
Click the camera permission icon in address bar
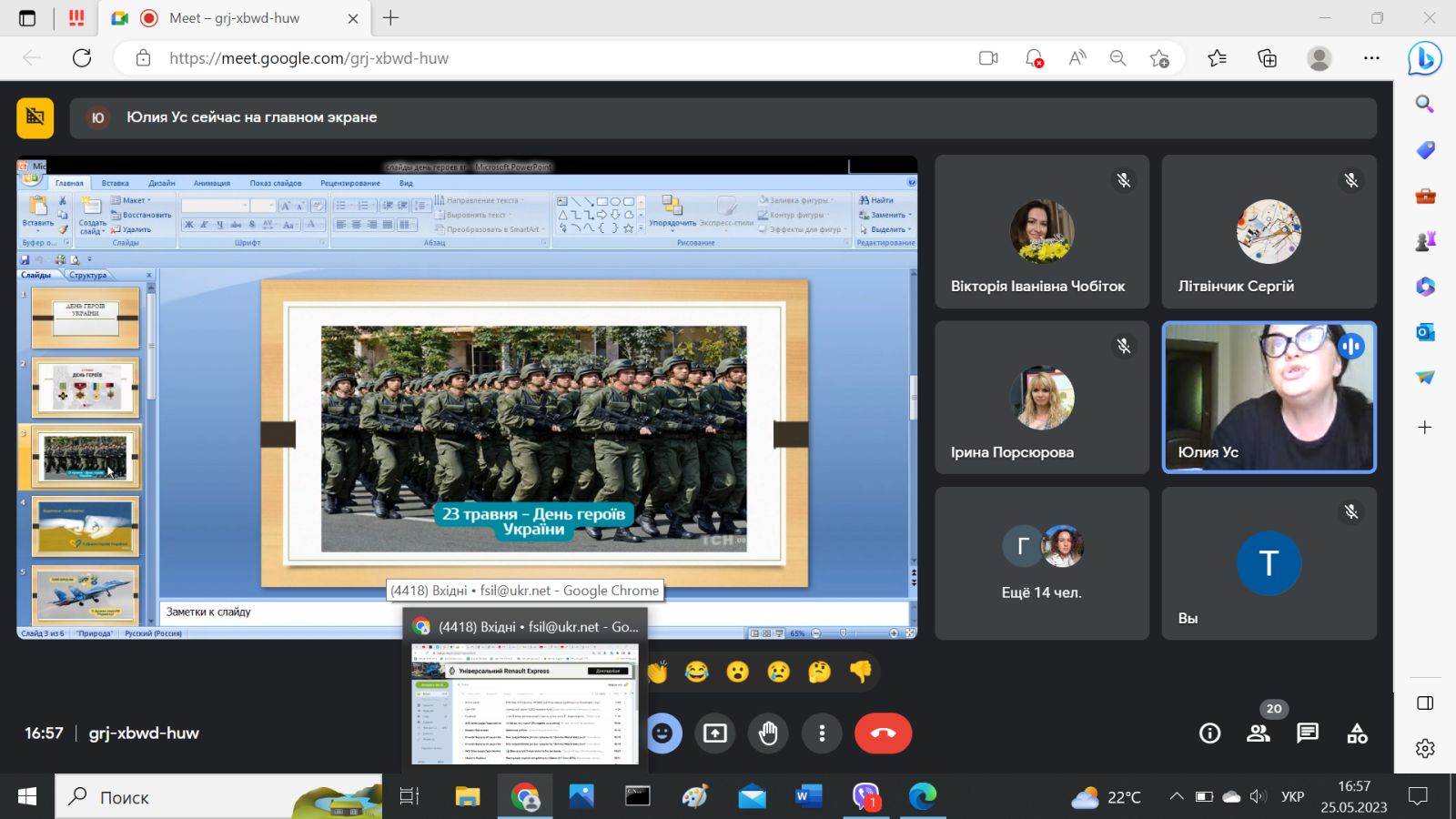point(988,58)
